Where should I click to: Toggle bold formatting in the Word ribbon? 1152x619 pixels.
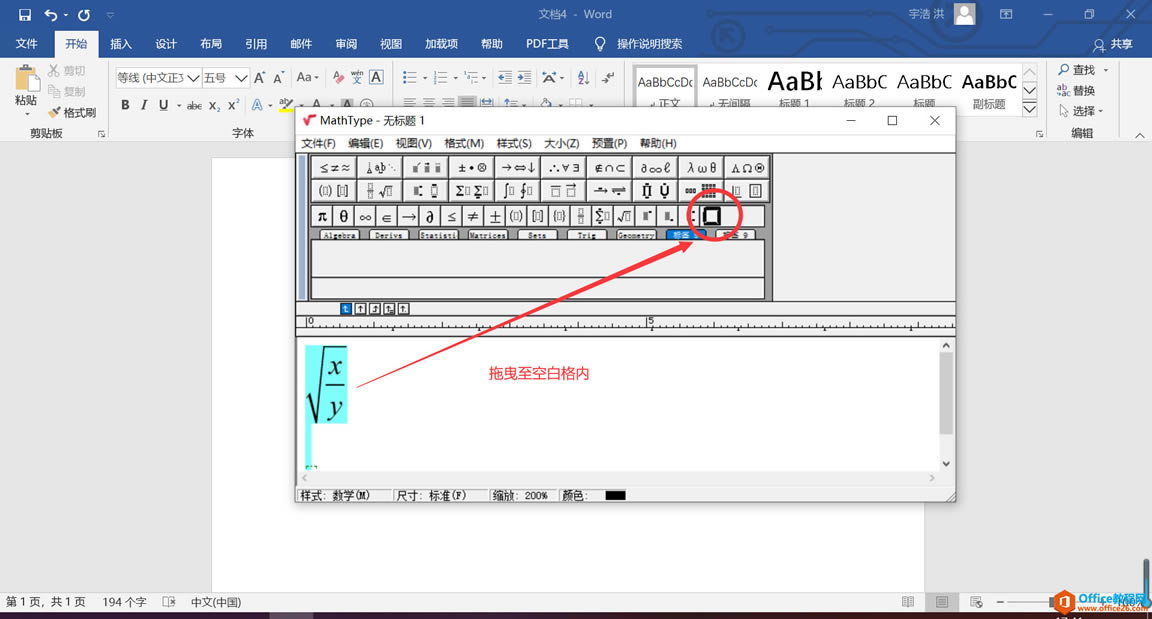coord(125,104)
